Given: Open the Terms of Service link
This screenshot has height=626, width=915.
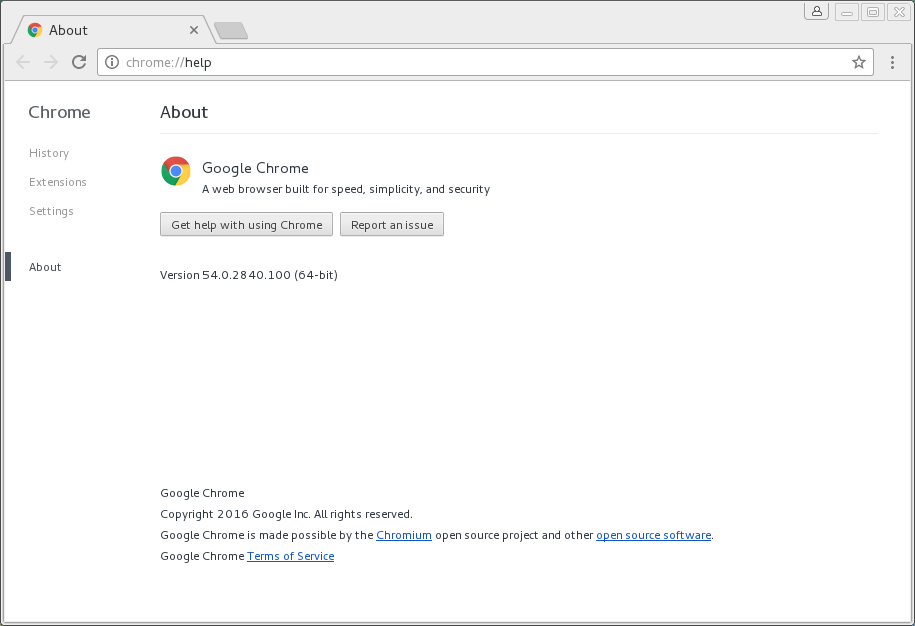Looking at the screenshot, I should tap(291, 556).
